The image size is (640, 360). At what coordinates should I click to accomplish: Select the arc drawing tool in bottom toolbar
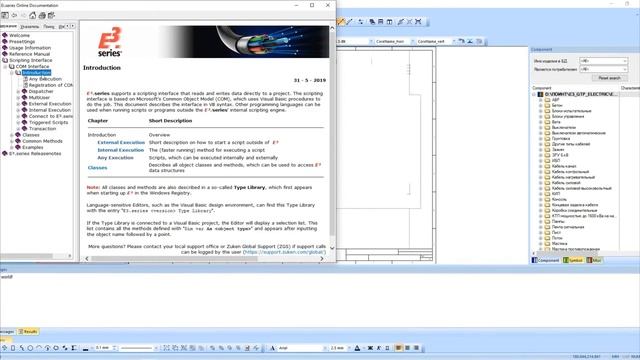pos(39,348)
